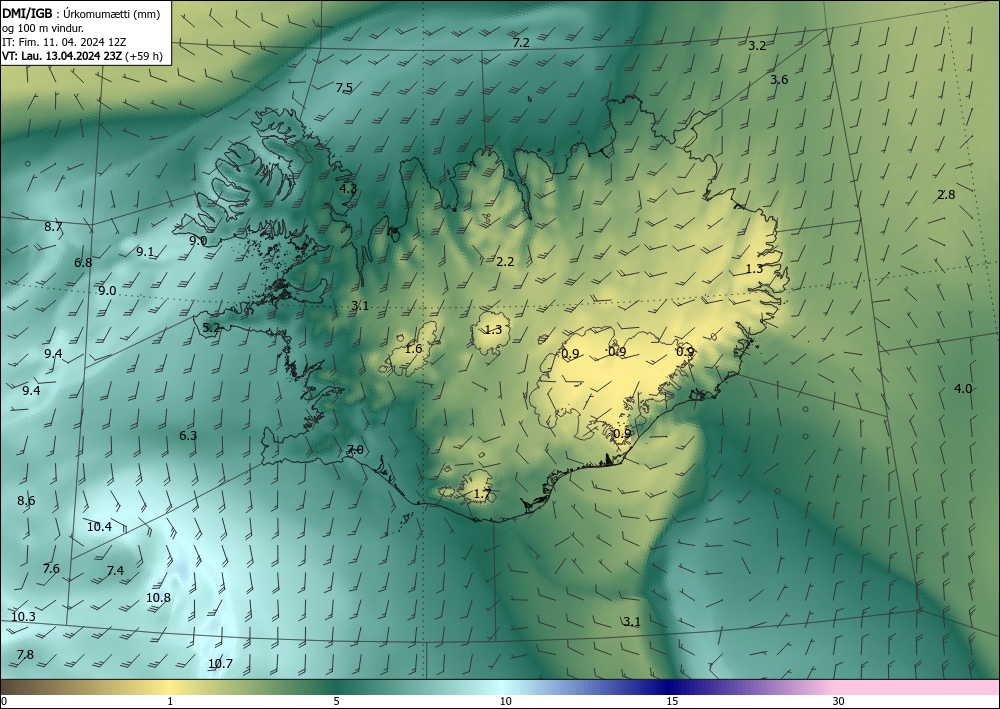Viewport: 1000px width, 709px height.
Task: Click the 4.3 value on the map
Action: click(x=348, y=189)
